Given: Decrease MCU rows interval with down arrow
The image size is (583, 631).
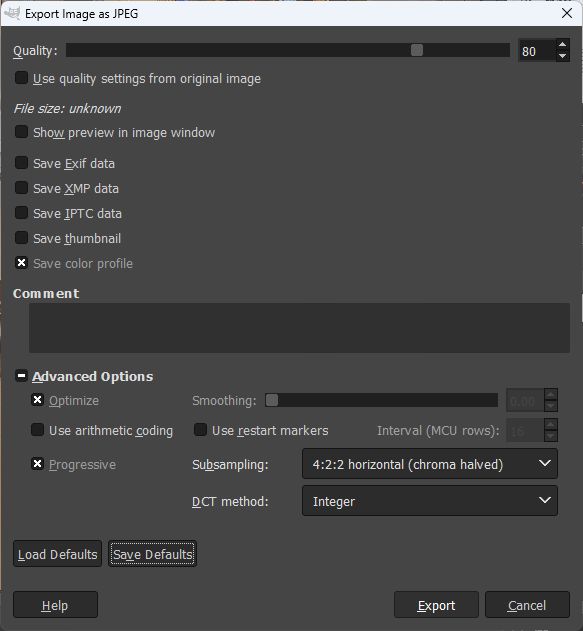Looking at the screenshot, I should [x=551, y=436].
